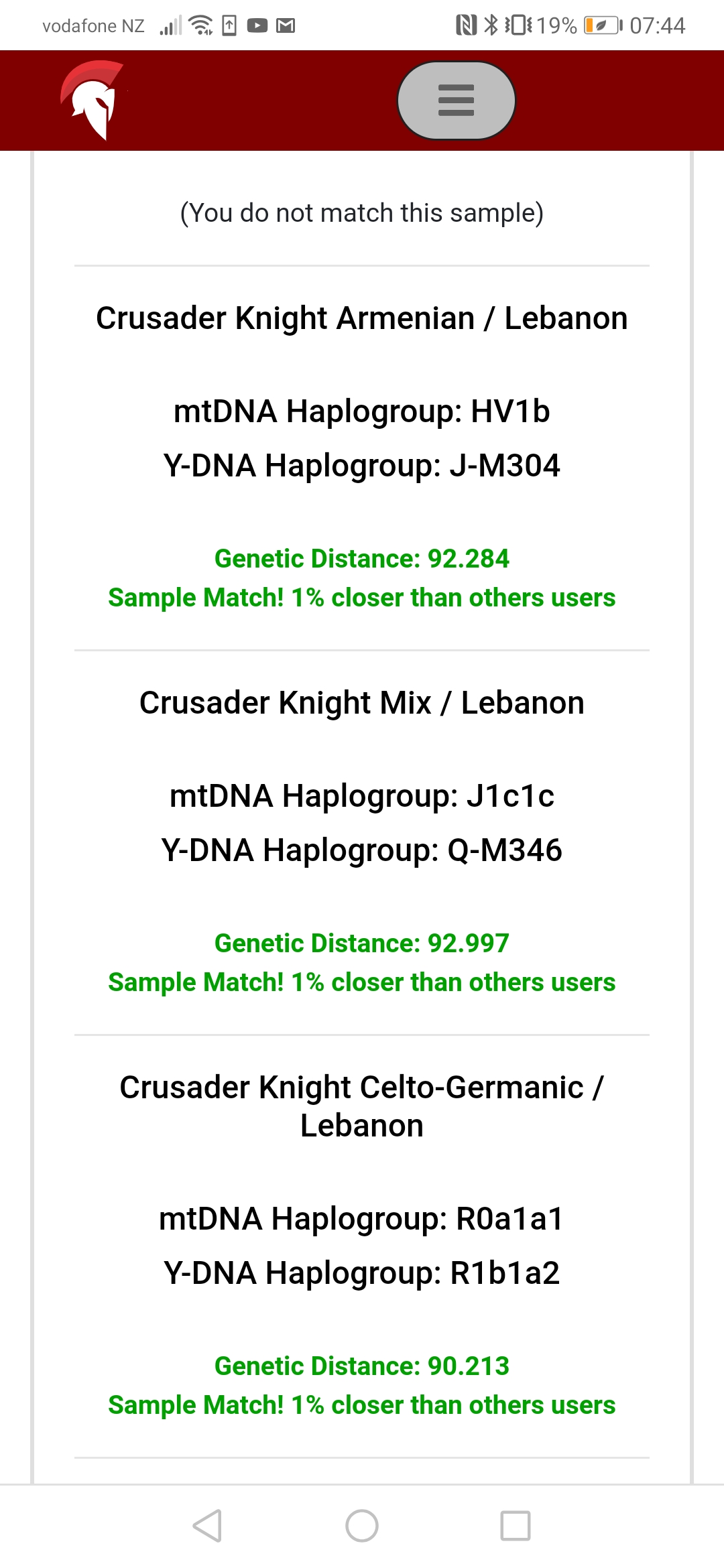This screenshot has width=724, height=1568.
Task: Select Crusader Knight Armenian / Lebanon heading
Action: pyautogui.click(x=362, y=318)
